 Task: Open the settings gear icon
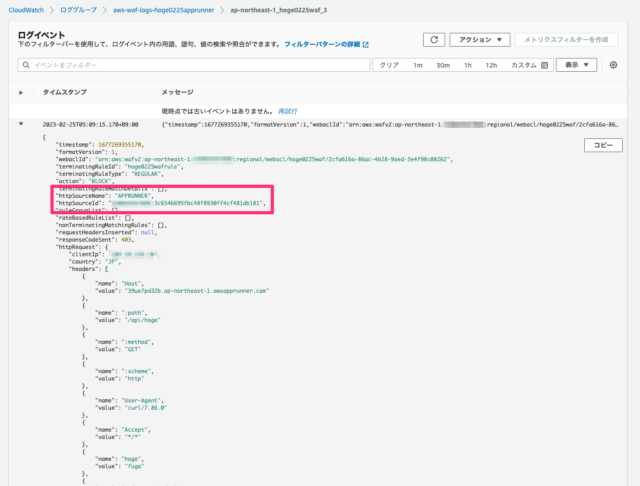click(613, 65)
